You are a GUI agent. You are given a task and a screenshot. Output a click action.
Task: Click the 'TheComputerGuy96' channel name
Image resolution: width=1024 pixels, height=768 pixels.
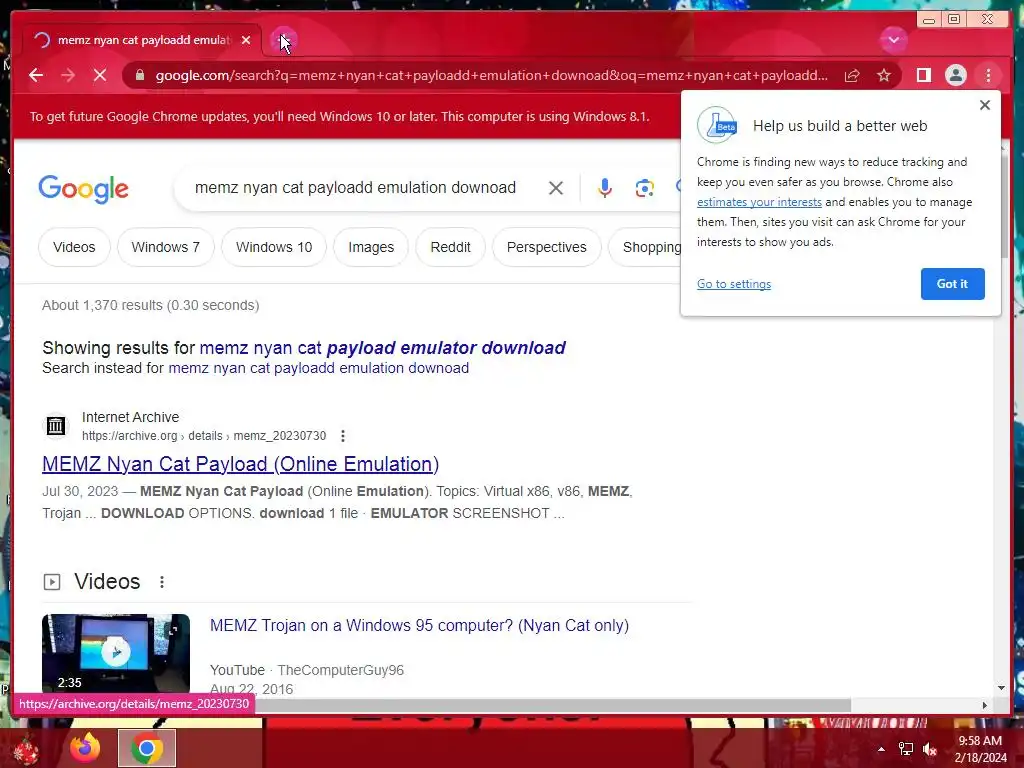(340, 670)
